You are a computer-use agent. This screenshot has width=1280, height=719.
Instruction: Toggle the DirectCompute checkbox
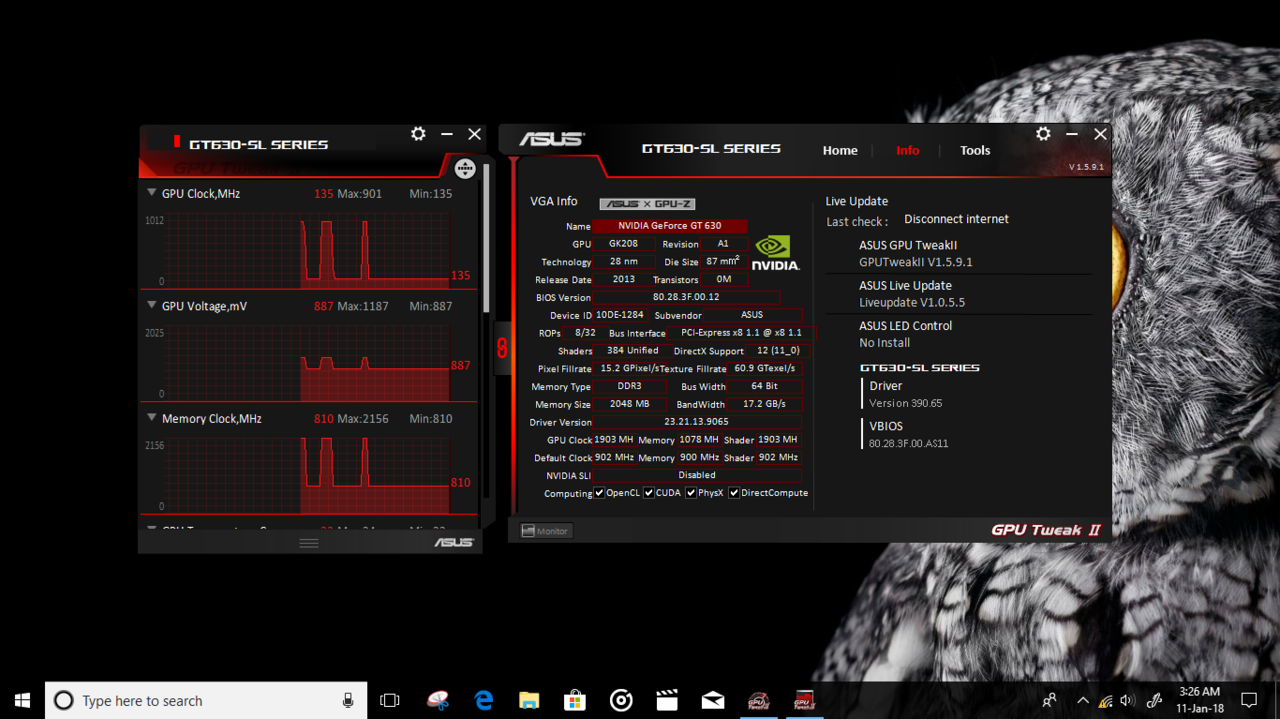pyautogui.click(x=734, y=492)
